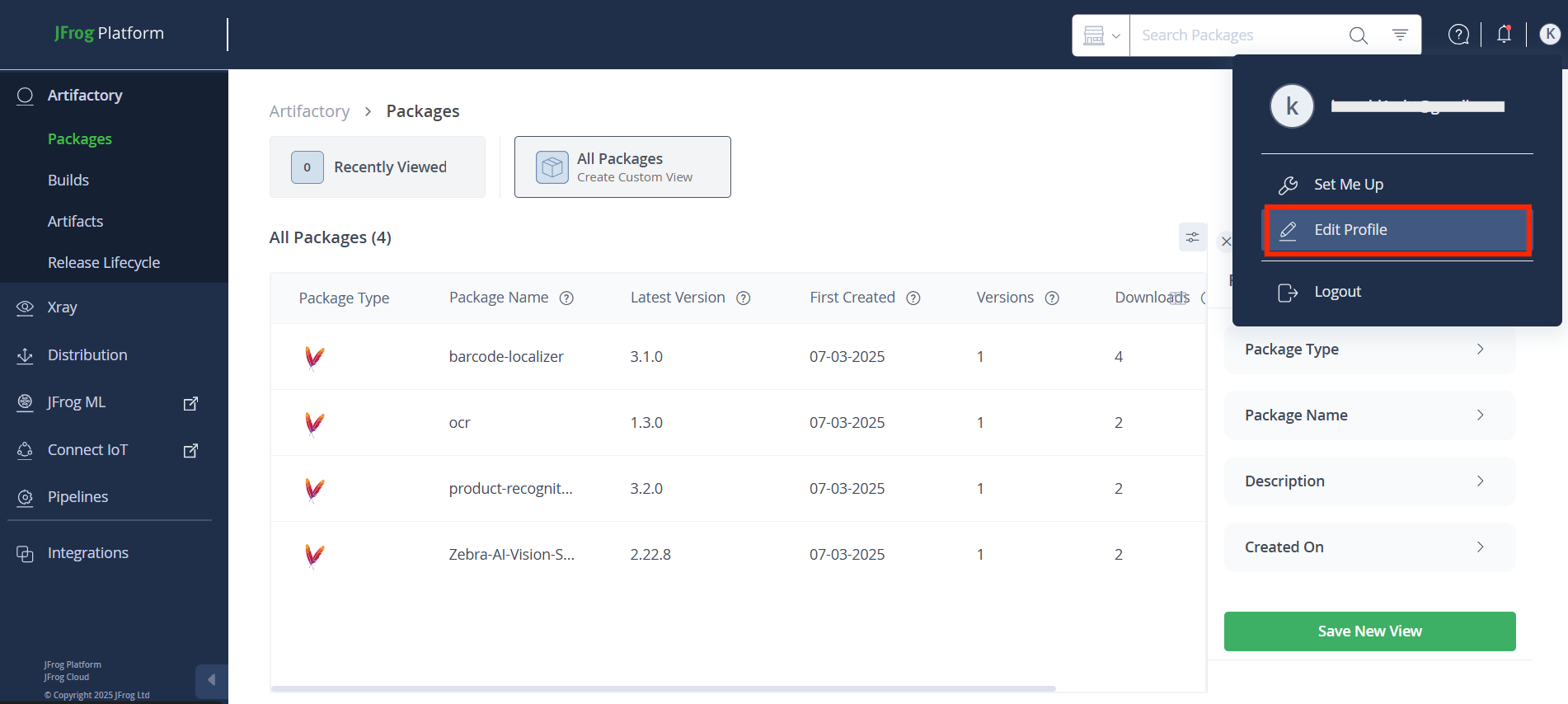
Task: Open the Zebra-AI-Vision-S... package
Action: 511,555
